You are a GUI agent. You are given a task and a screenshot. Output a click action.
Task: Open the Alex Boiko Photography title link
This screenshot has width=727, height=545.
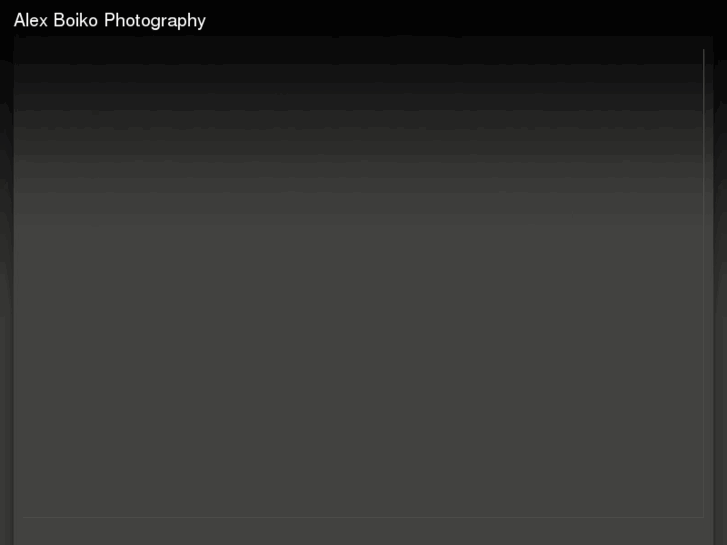pos(110,21)
